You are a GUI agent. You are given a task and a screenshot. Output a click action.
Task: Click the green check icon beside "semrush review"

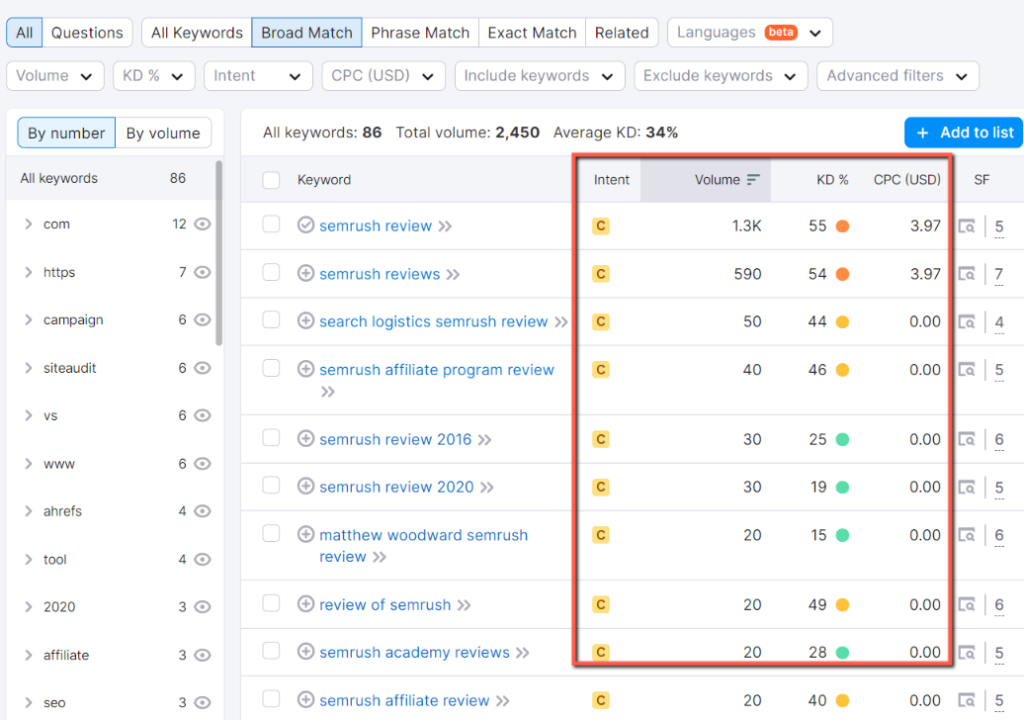click(x=306, y=226)
